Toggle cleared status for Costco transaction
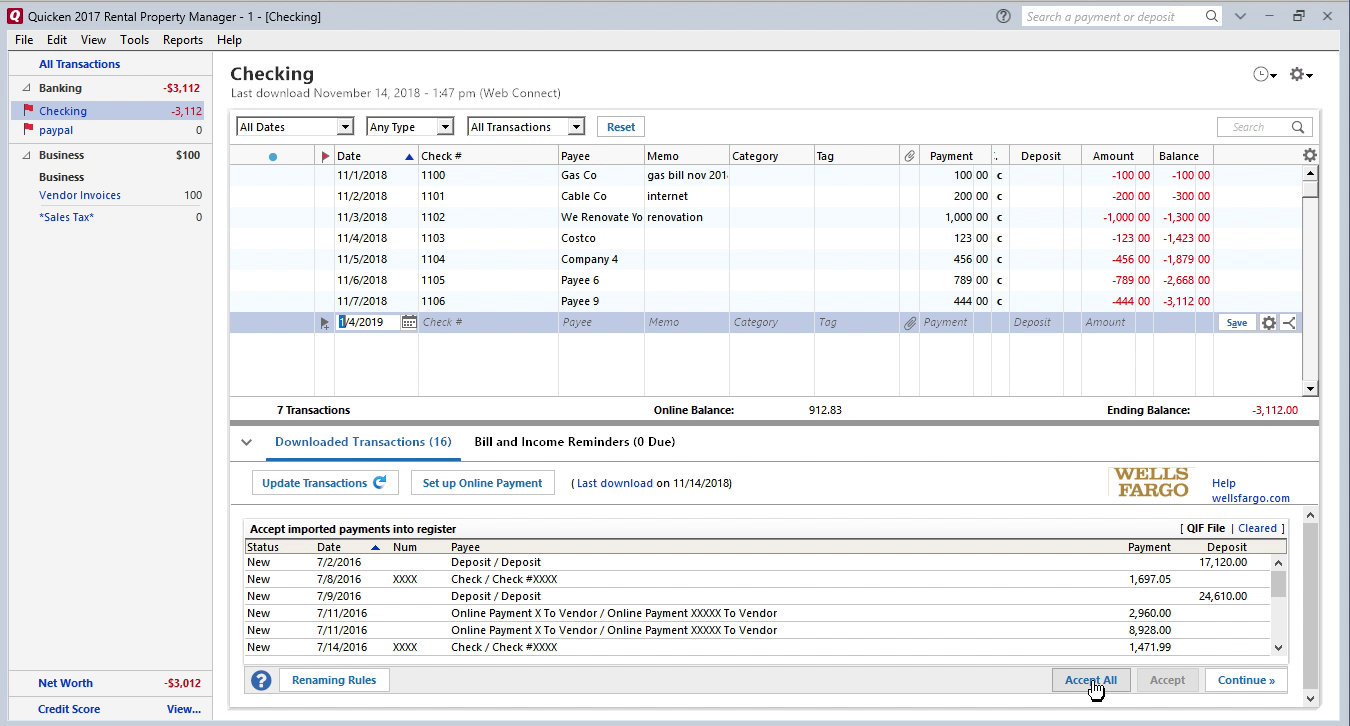1350x726 pixels. (x=998, y=238)
